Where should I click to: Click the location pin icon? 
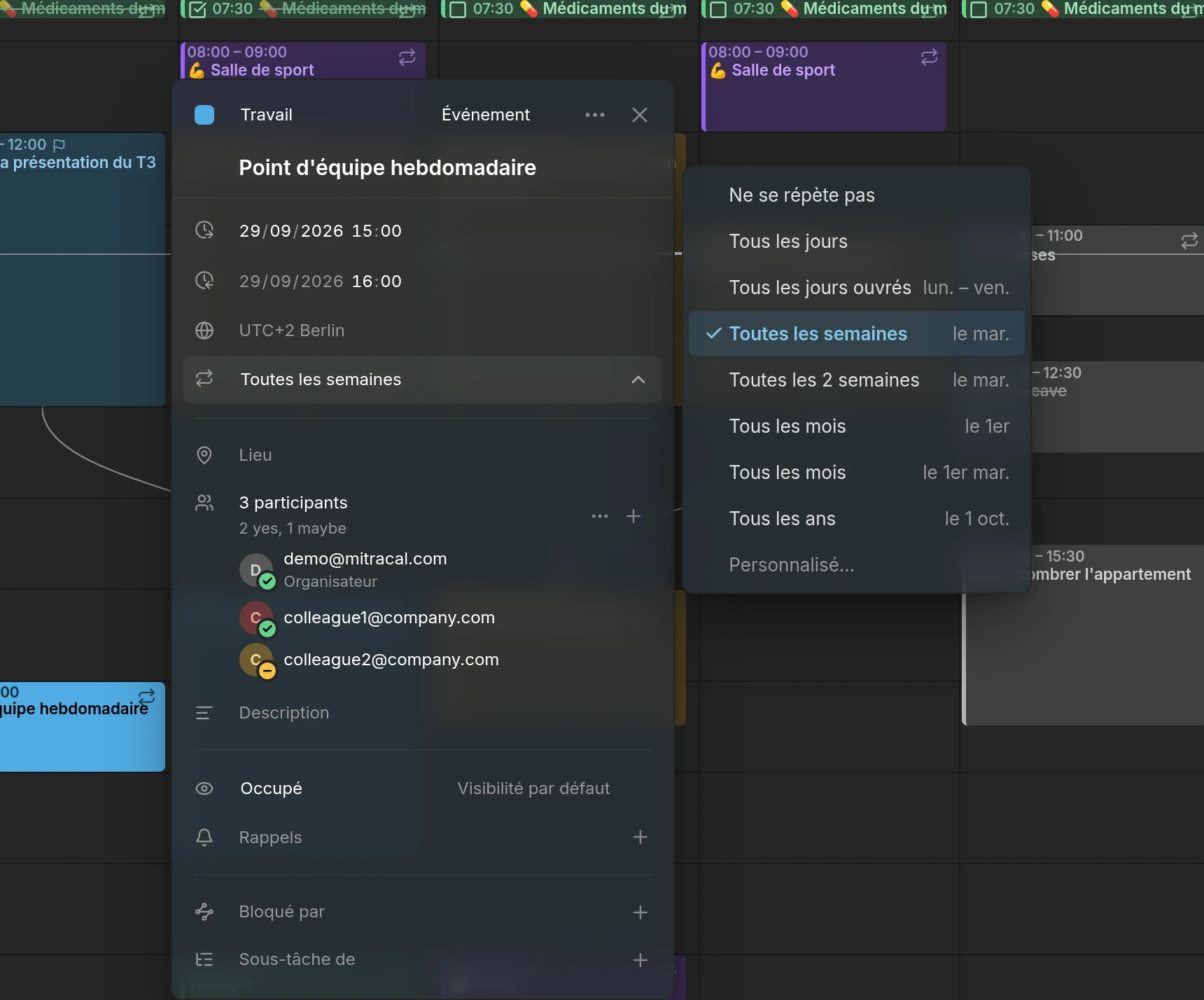click(204, 455)
